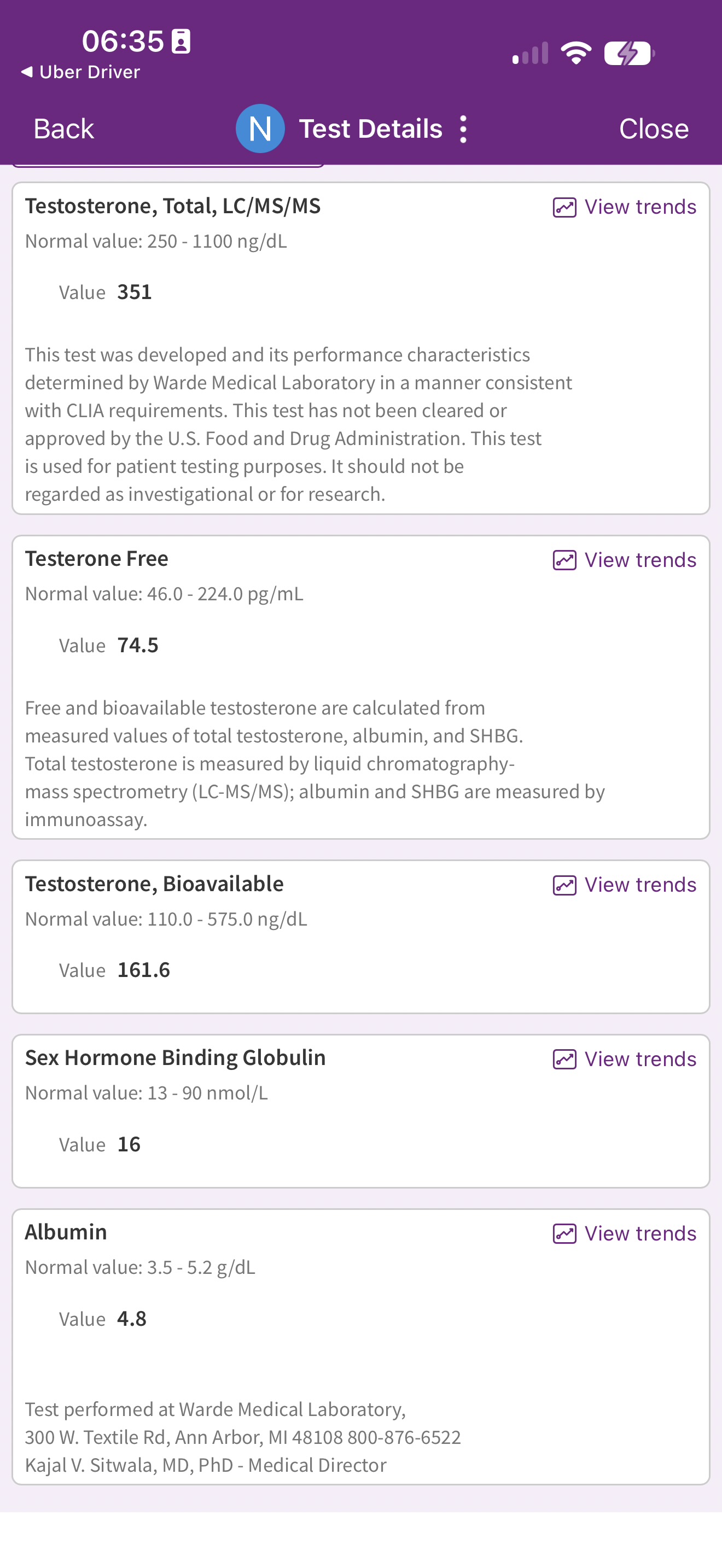Tap trend chart icon for Albumin
The width and height of the screenshot is (722, 1568).
click(x=564, y=1233)
